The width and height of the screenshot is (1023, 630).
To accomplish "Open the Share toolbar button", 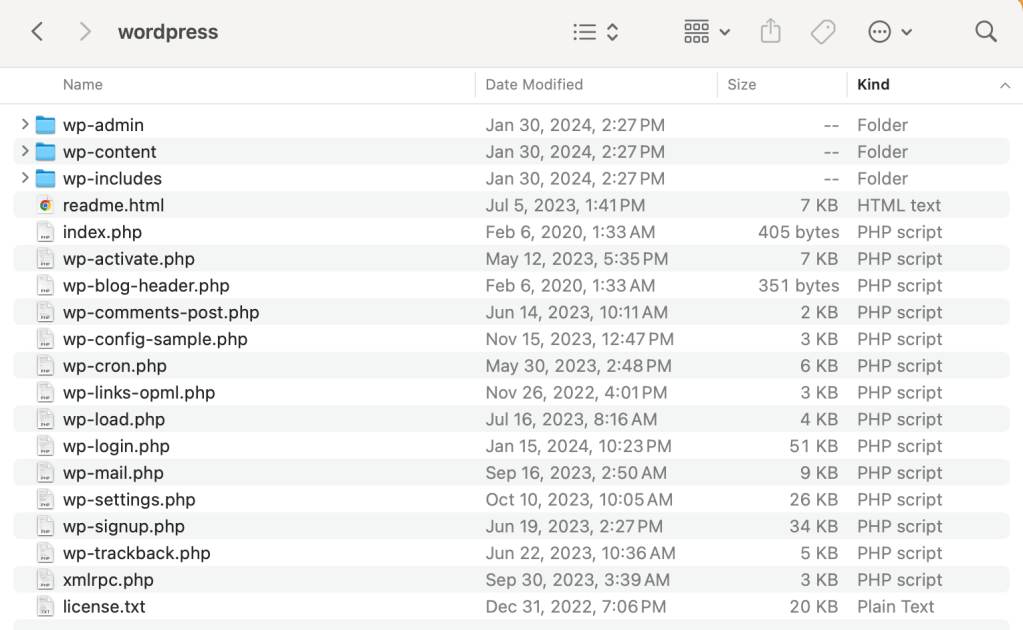I will point(770,32).
